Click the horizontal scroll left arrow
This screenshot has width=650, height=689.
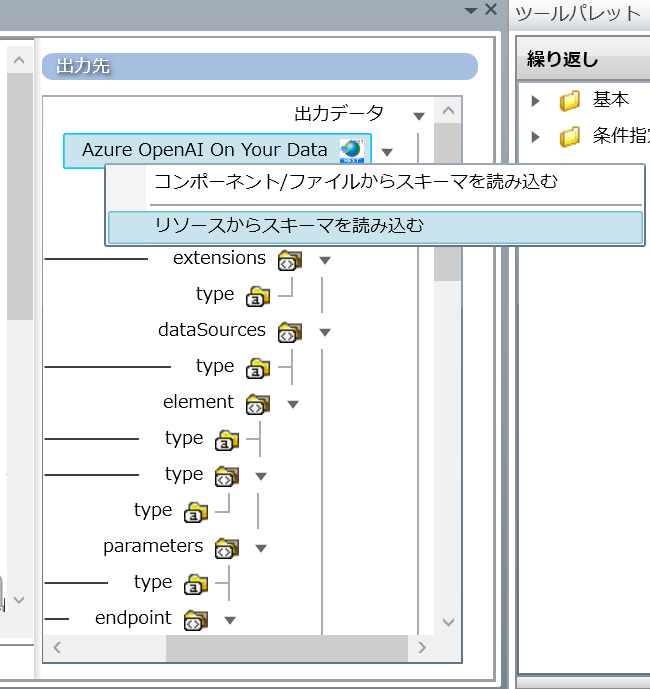pos(57,647)
